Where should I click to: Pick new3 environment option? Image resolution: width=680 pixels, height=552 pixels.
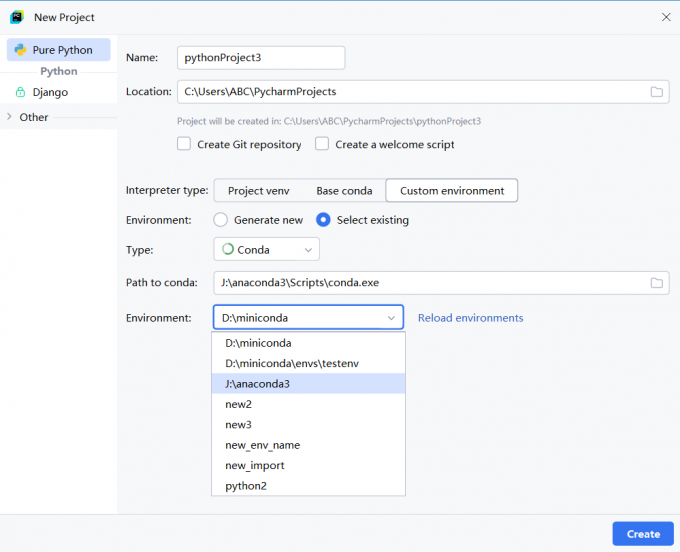click(308, 425)
